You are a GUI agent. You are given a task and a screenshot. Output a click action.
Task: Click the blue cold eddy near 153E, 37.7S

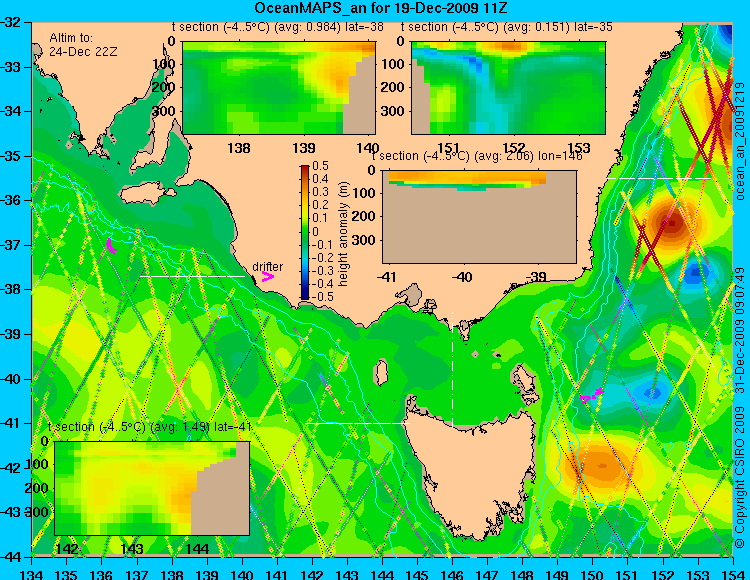tap(694, 274)
